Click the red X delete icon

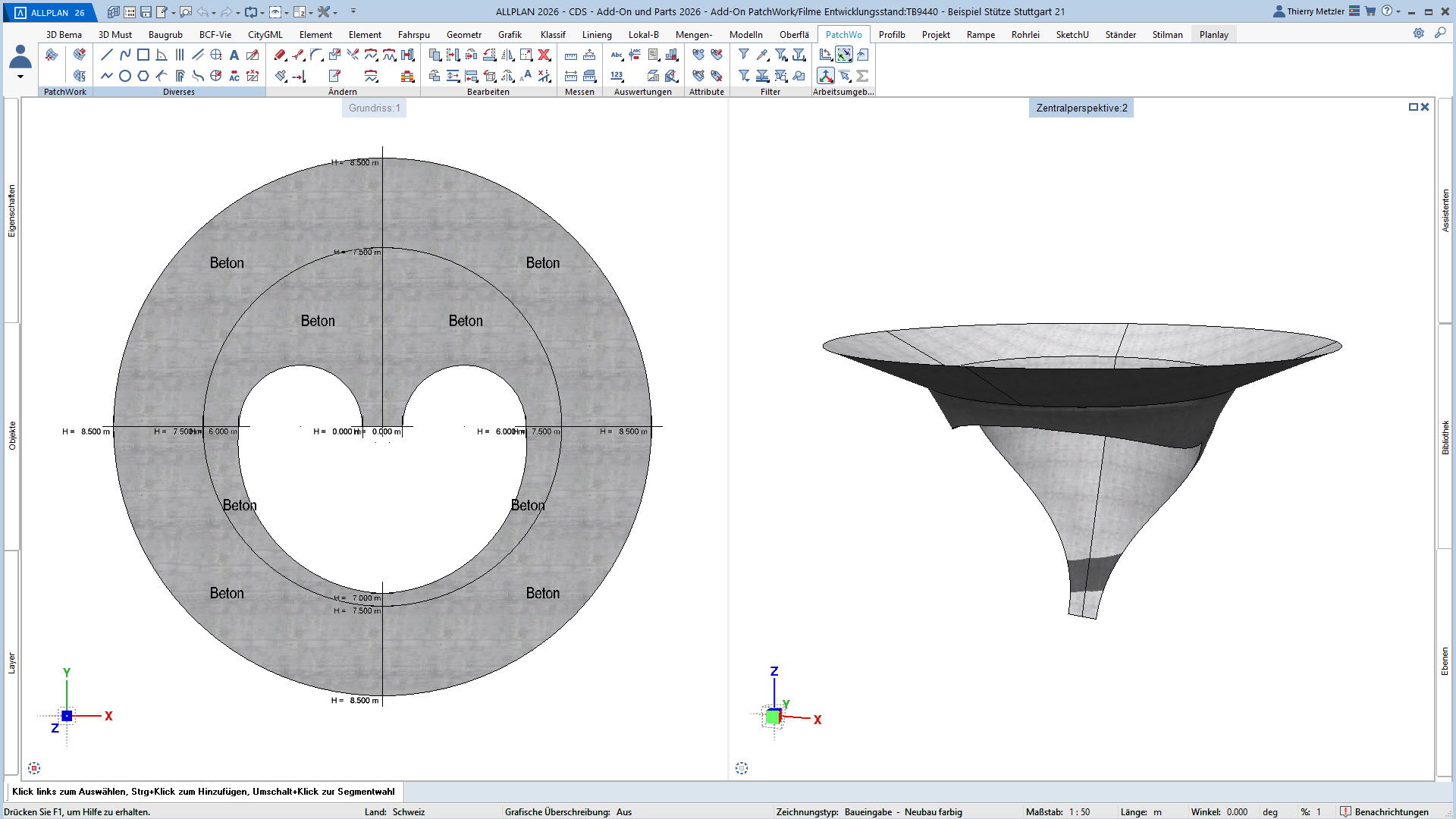[x=544, y=55]
